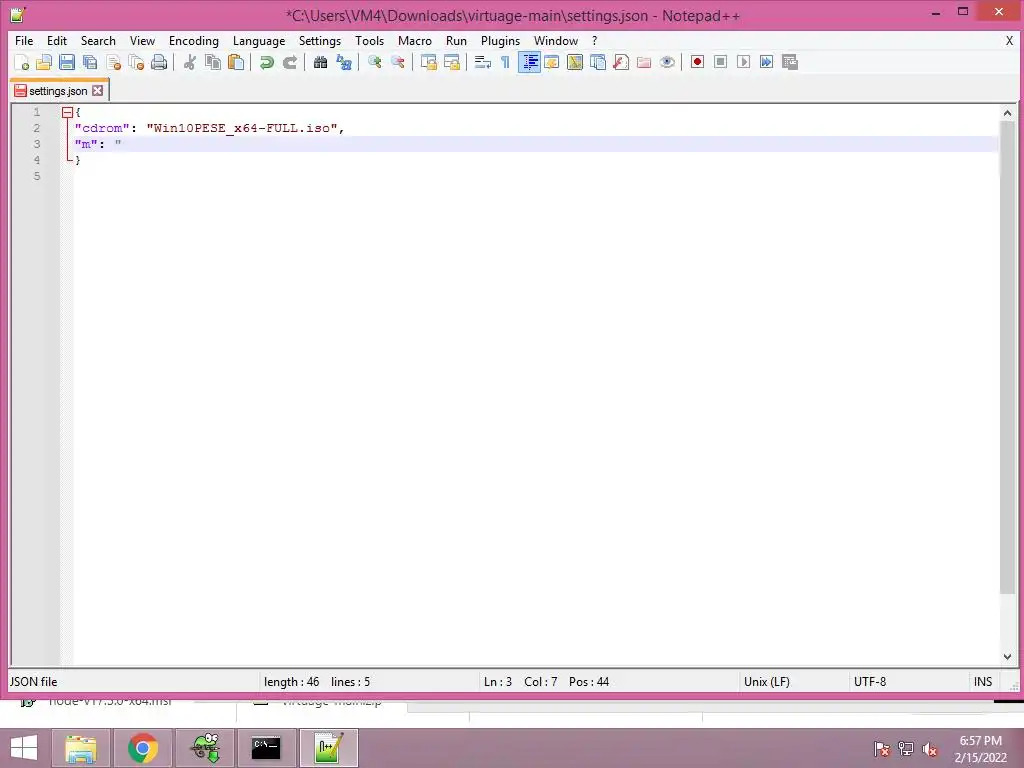Open the Macro menu
The image size is (1024, 768).
point(415,40)
